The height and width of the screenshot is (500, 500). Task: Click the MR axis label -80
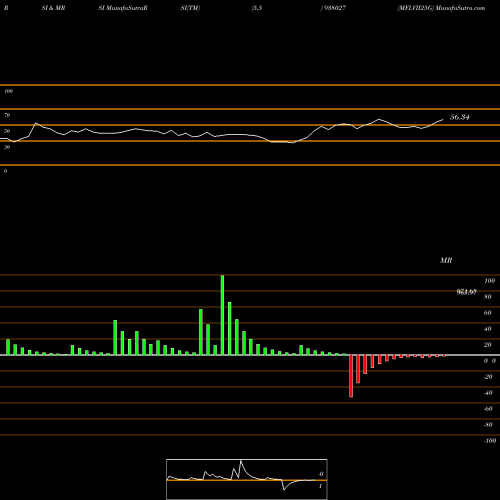(x=488, y=425)
